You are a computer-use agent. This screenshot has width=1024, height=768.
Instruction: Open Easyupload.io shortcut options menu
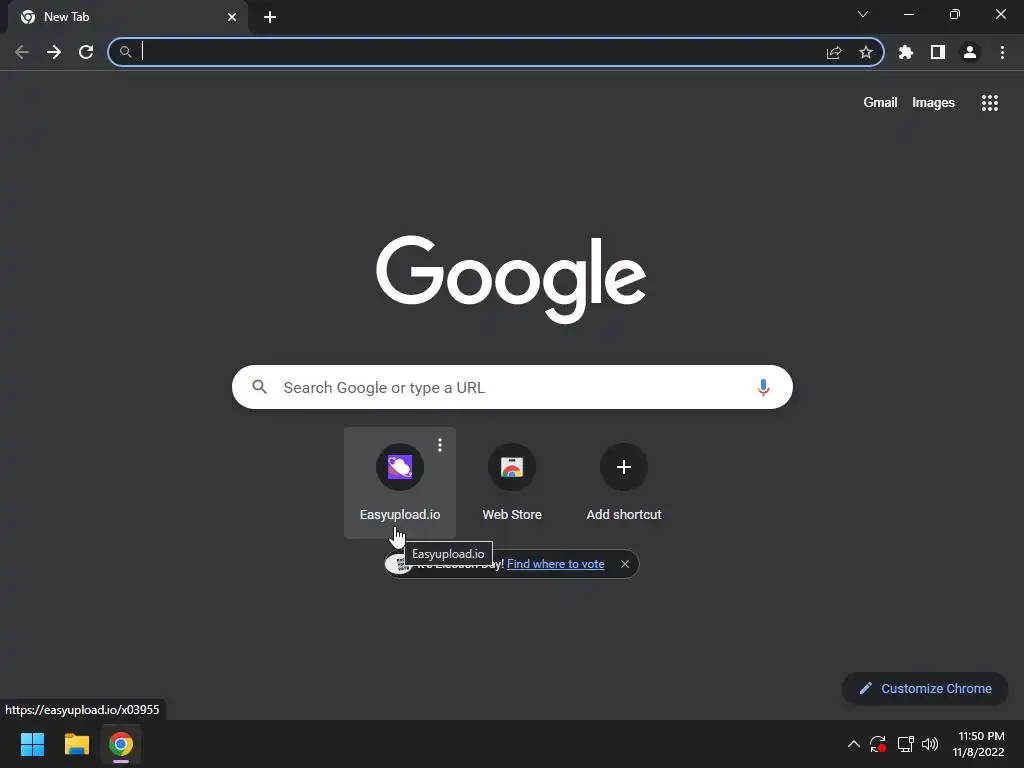tap(440, 445)
